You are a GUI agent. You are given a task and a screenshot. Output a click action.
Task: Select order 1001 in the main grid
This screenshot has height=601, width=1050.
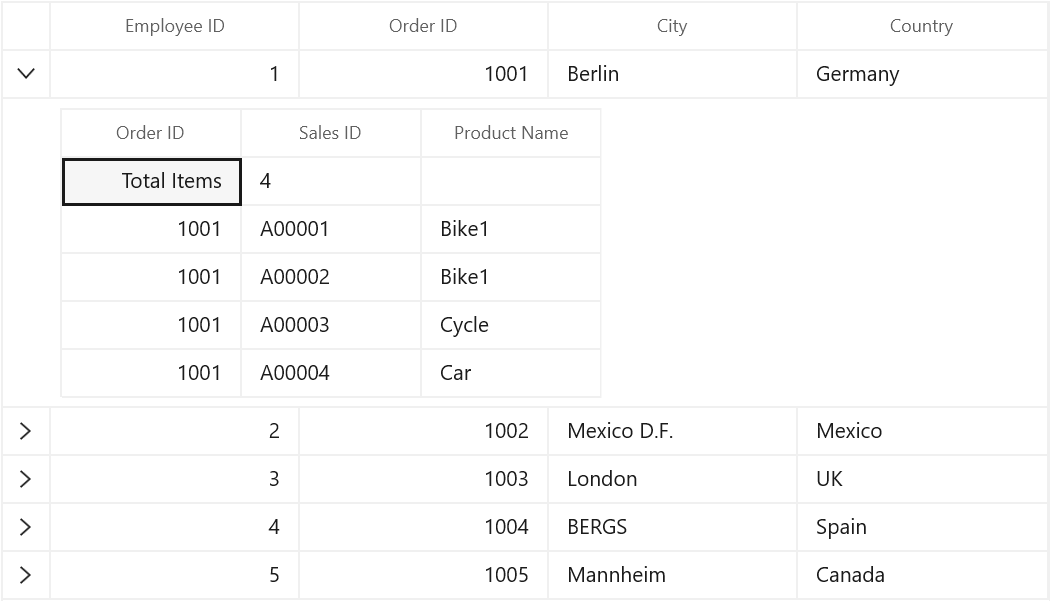423,74
